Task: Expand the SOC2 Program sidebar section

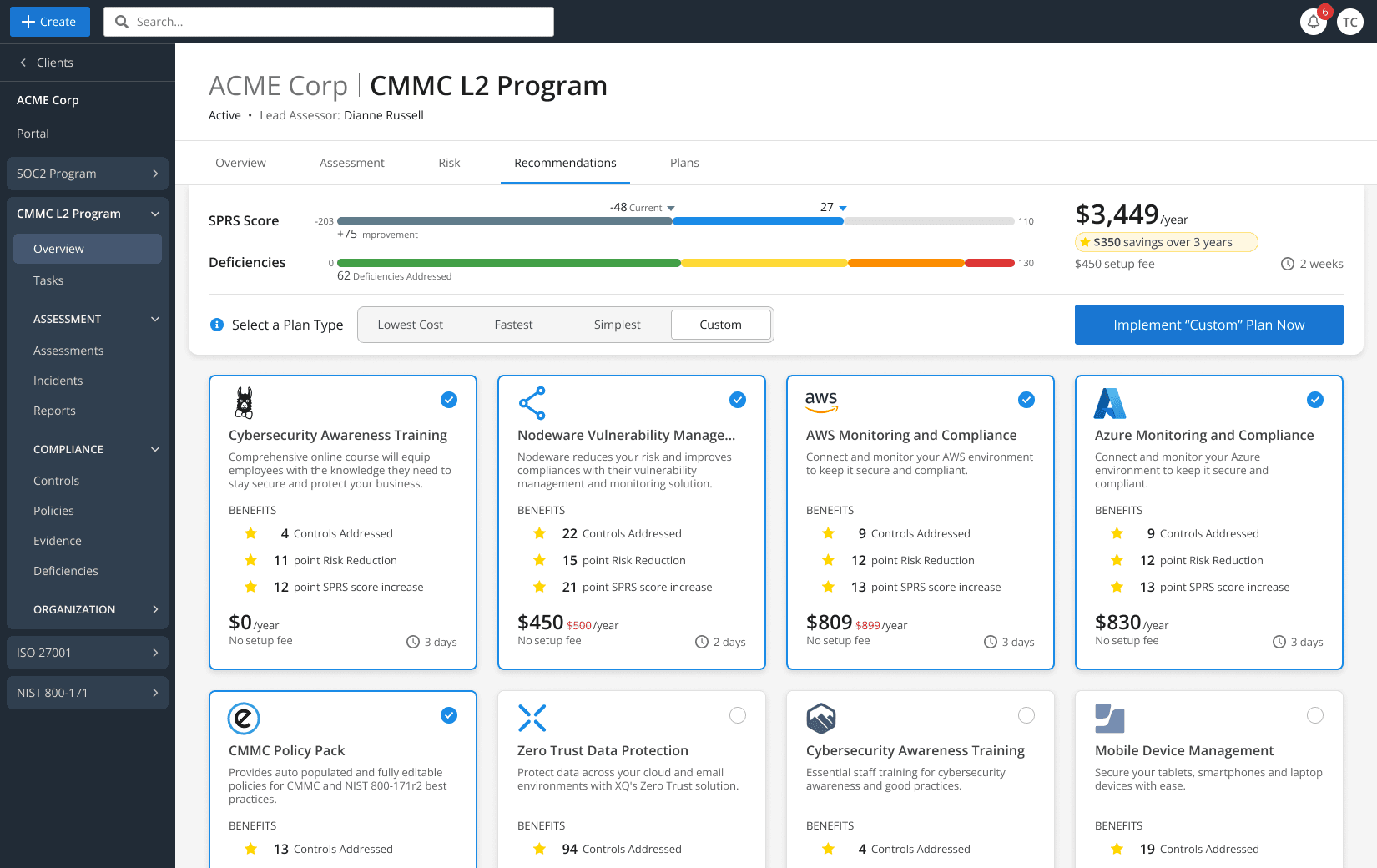Action: tap(88, 174)
